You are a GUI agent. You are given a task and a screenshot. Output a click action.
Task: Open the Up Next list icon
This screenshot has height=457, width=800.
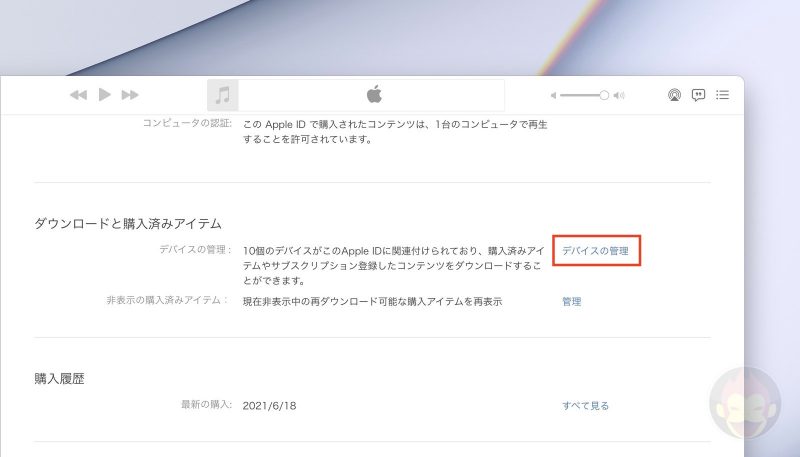coord(722,95)
